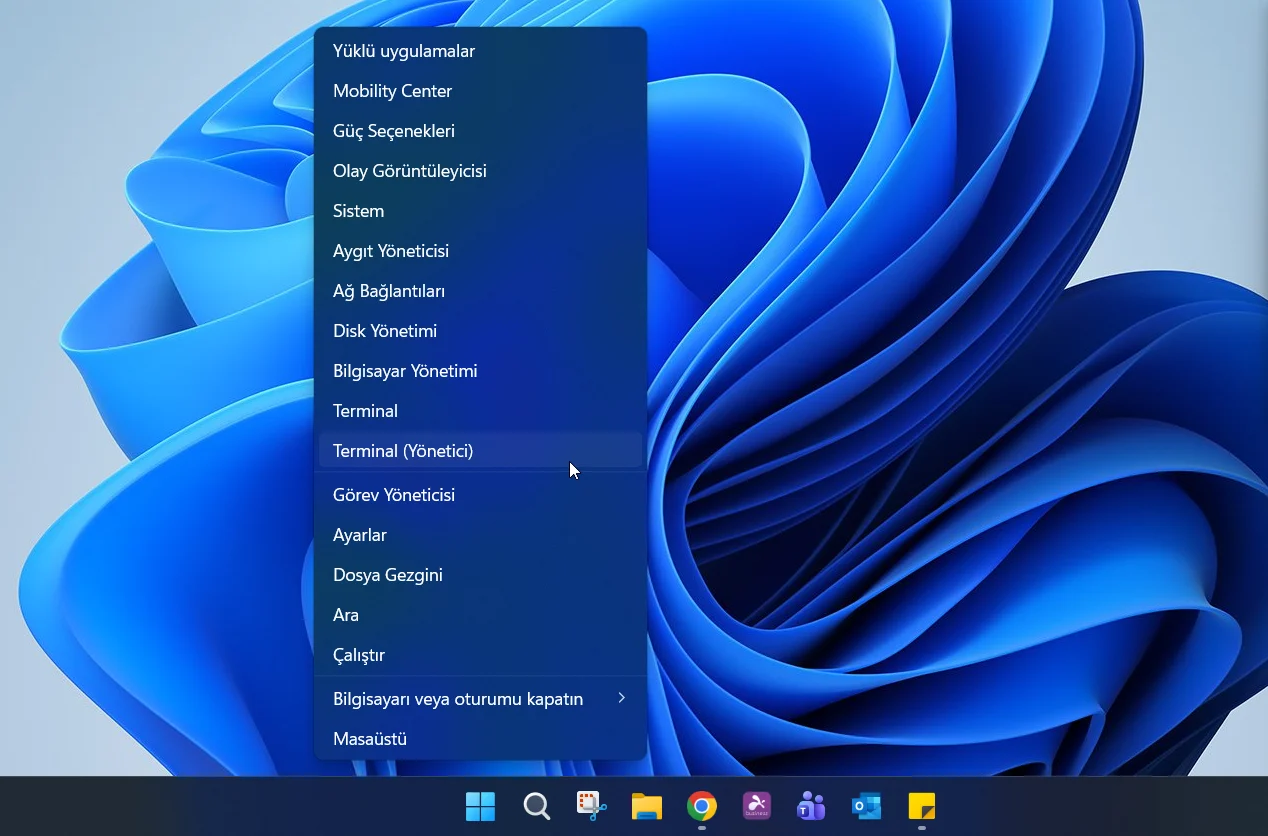
Task: Open File Explorer folder icon in taskbar
Action: tap(647, 806)
